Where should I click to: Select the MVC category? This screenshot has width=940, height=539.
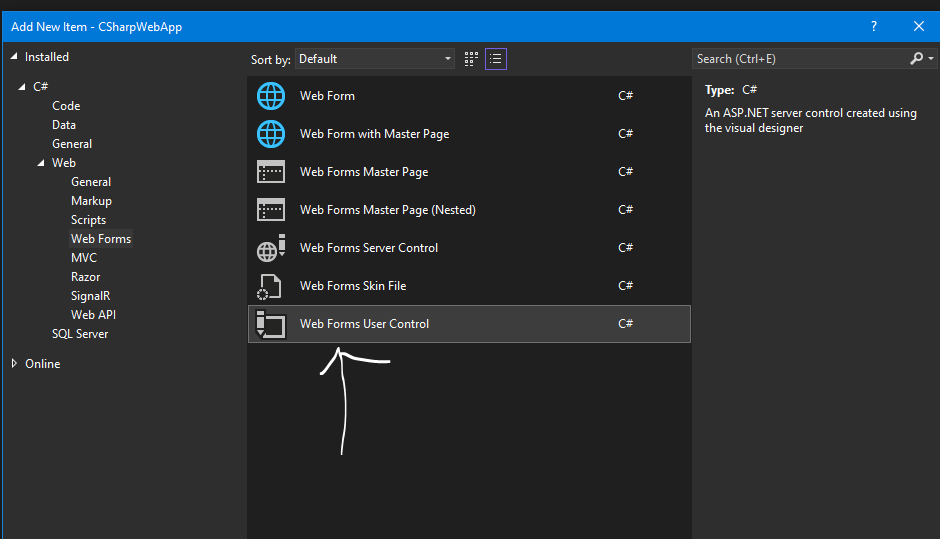pos(83,258)
